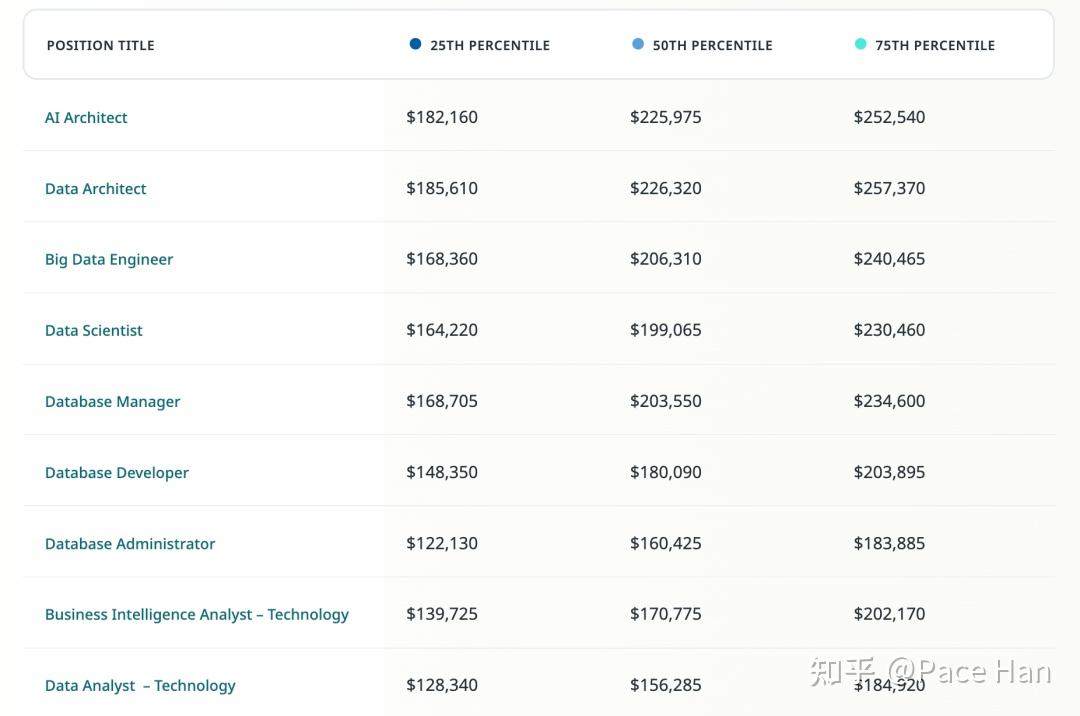Open the AI Architect position link

(x=86, y=118)
